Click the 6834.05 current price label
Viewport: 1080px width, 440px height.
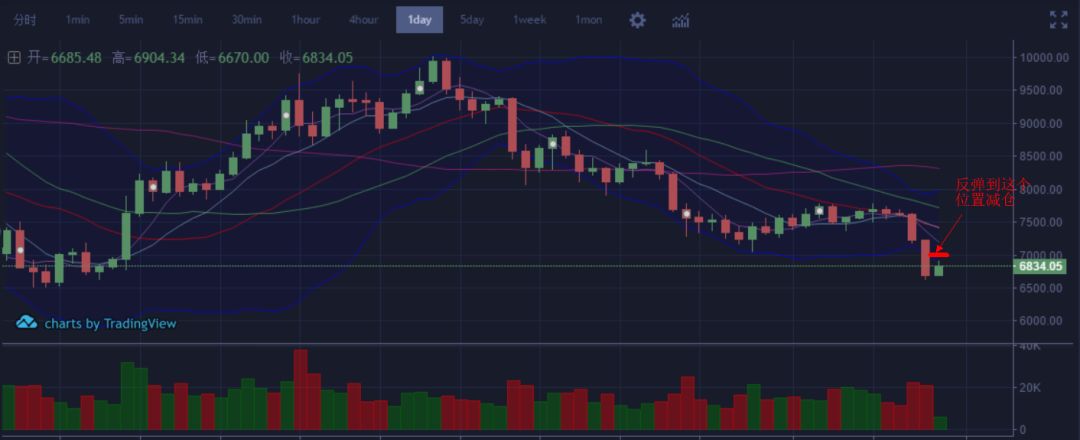[1039, 266]
